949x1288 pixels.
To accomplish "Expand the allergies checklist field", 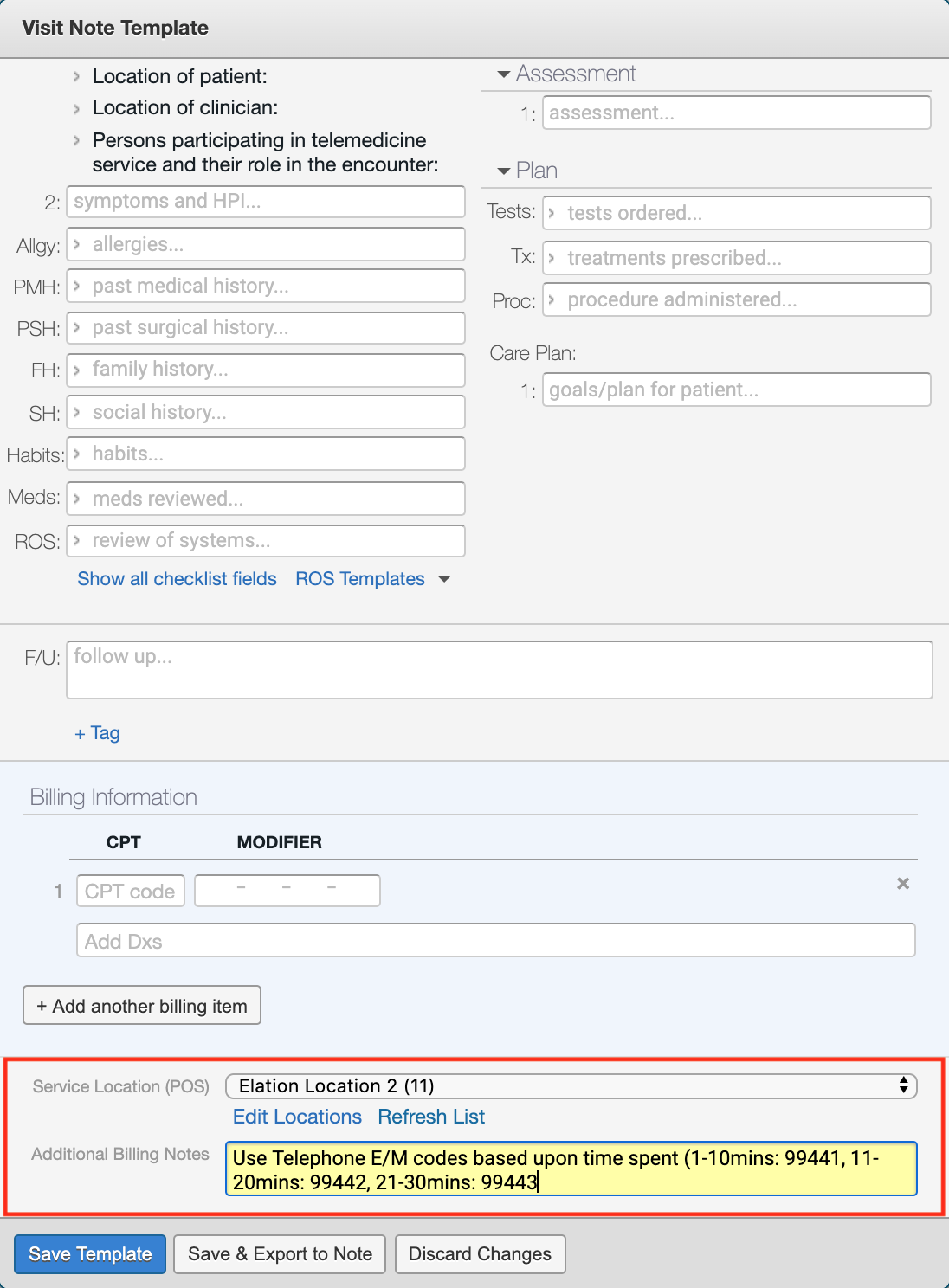I will [77, 243].
